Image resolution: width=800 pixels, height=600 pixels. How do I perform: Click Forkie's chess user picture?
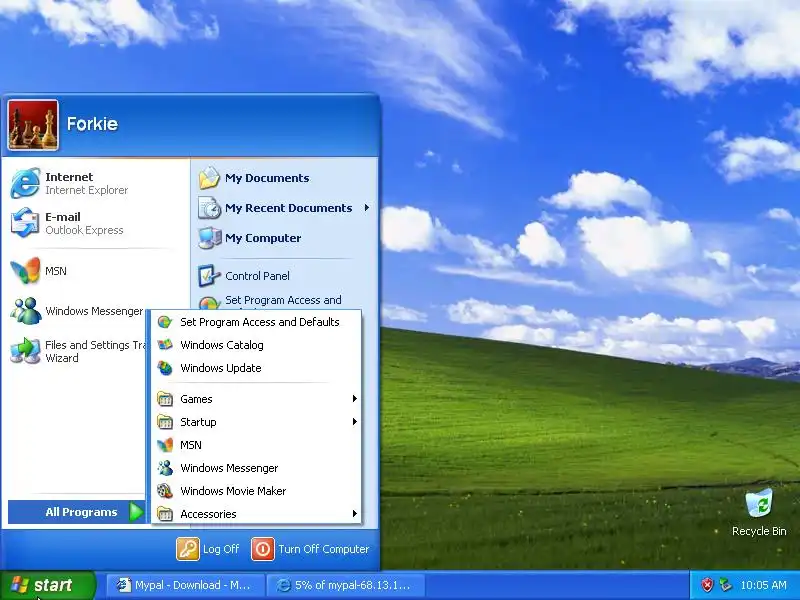point(33,125)
